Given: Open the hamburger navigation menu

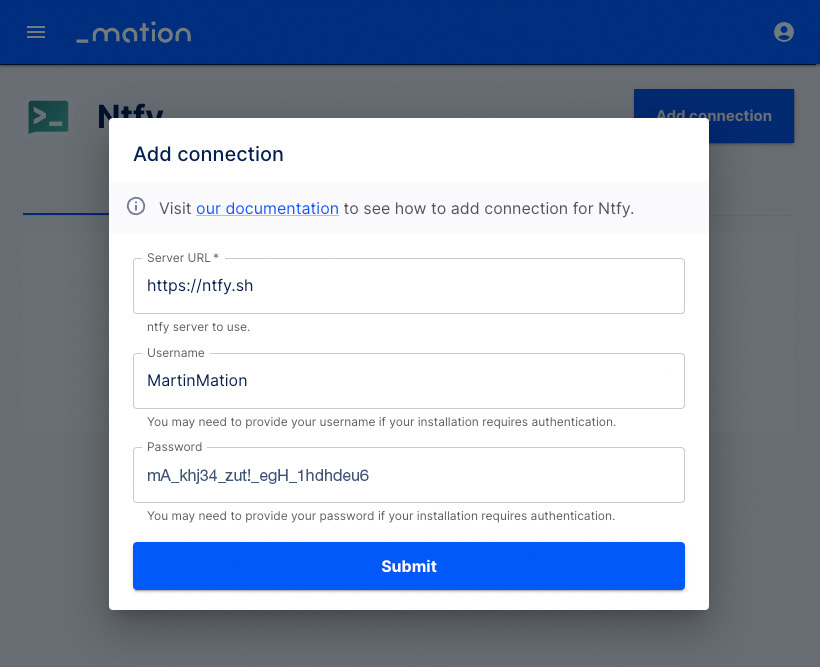Looking at the screenshot, I should (36, 32).
